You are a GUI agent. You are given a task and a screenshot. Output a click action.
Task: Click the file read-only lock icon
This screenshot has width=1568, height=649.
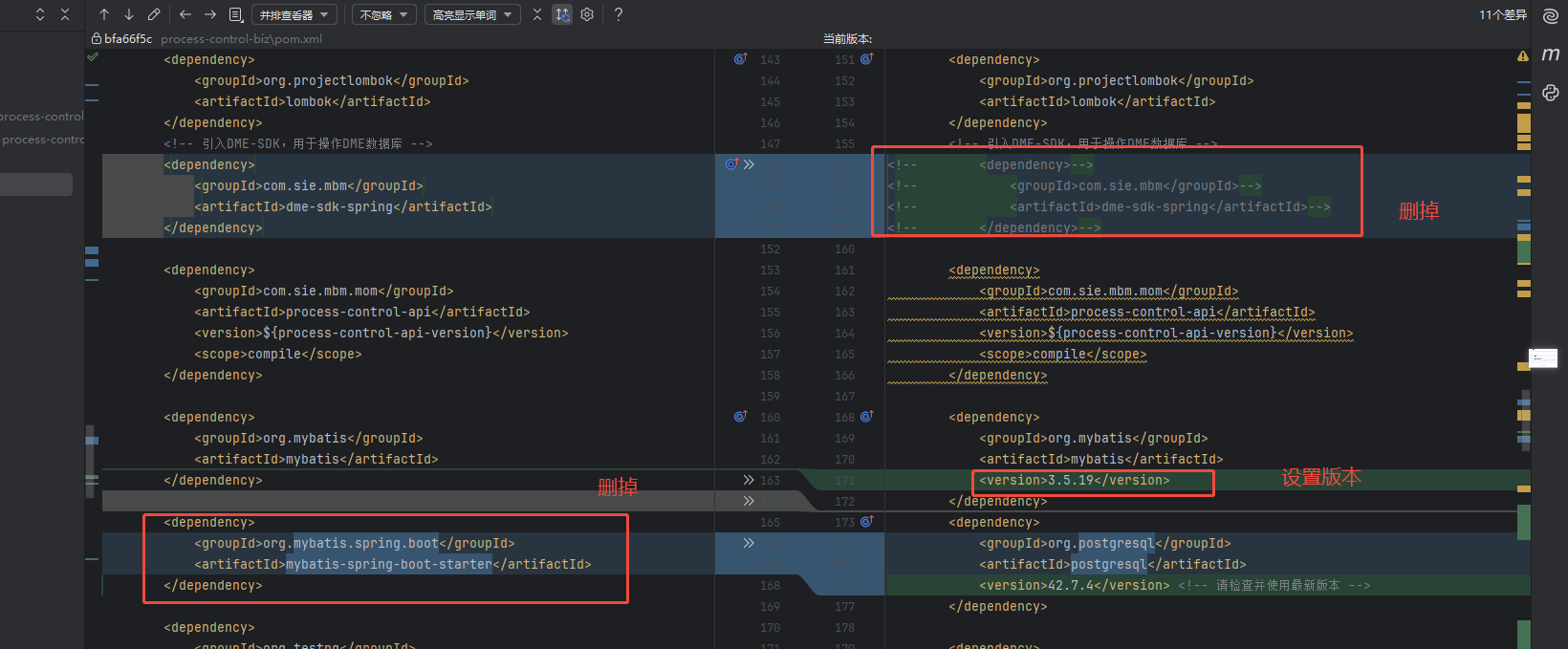click(x=97, y=39)
